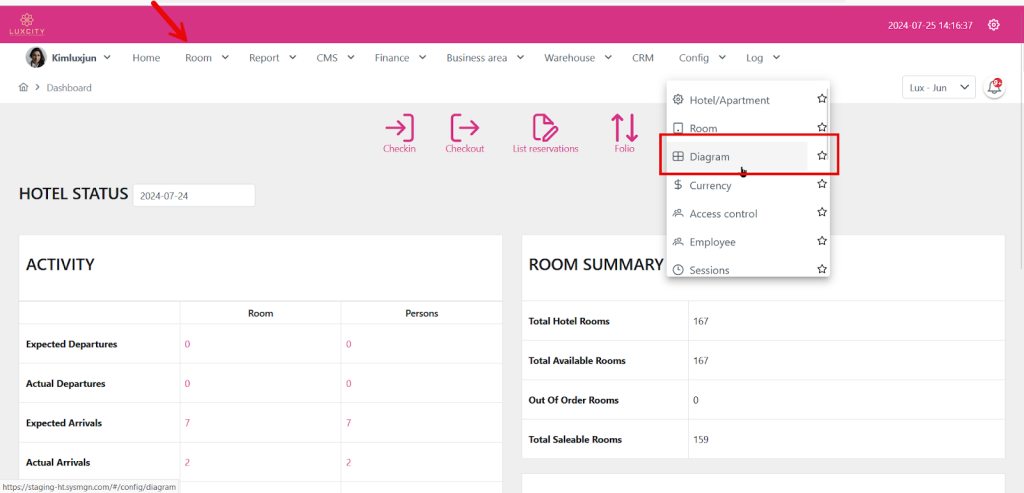Open the Folio shortcut icon
The width and height of the screenshot is (1024, 493).
pos(624,128)
